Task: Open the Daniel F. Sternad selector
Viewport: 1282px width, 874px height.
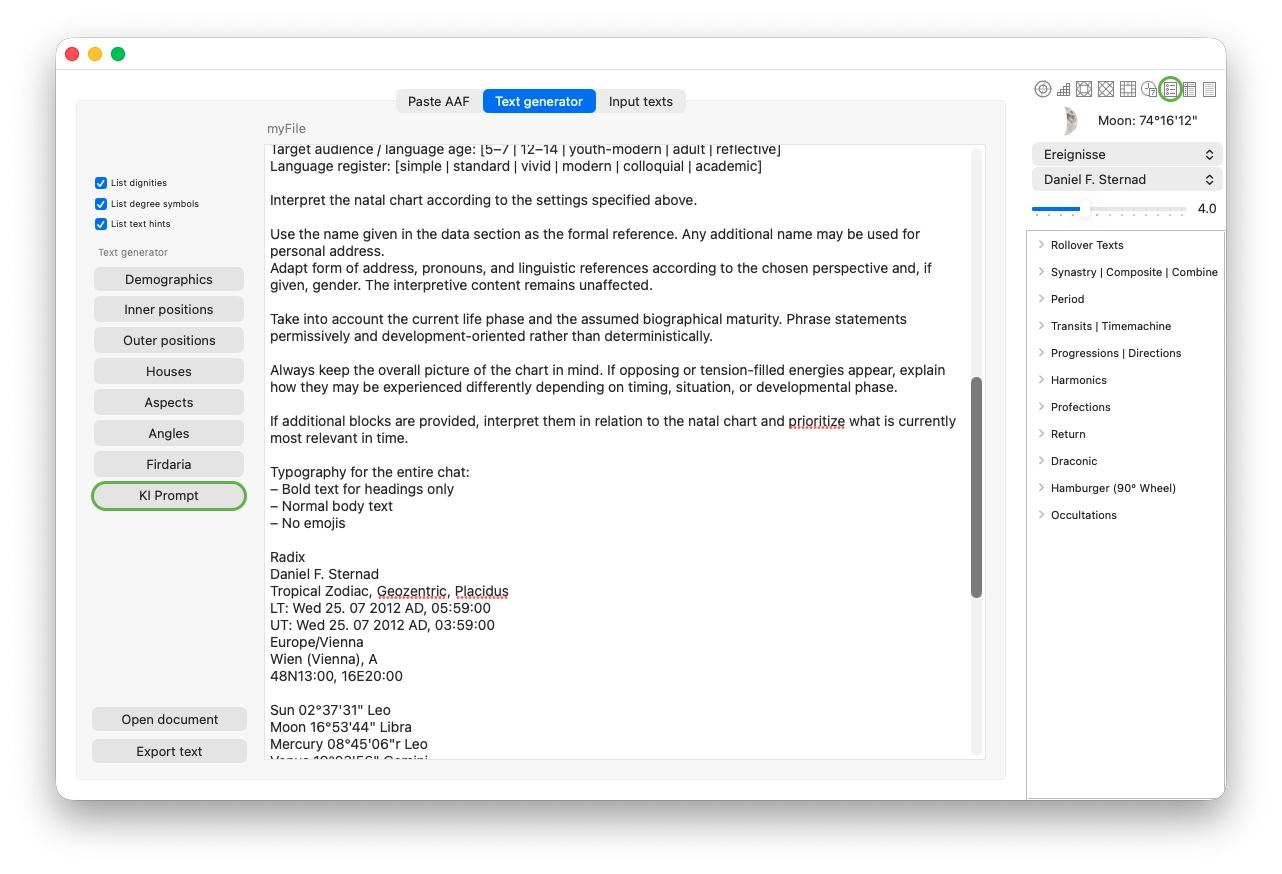Action: coord(1127,179)
